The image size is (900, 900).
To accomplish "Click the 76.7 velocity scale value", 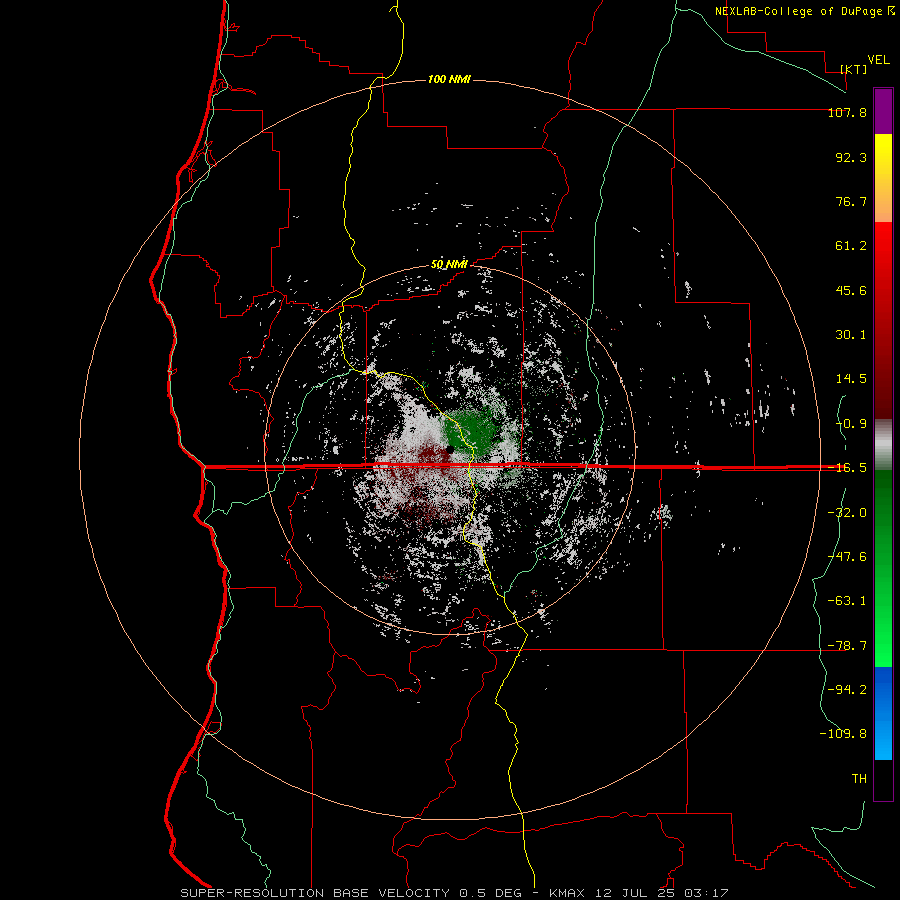I will (851, 201).
